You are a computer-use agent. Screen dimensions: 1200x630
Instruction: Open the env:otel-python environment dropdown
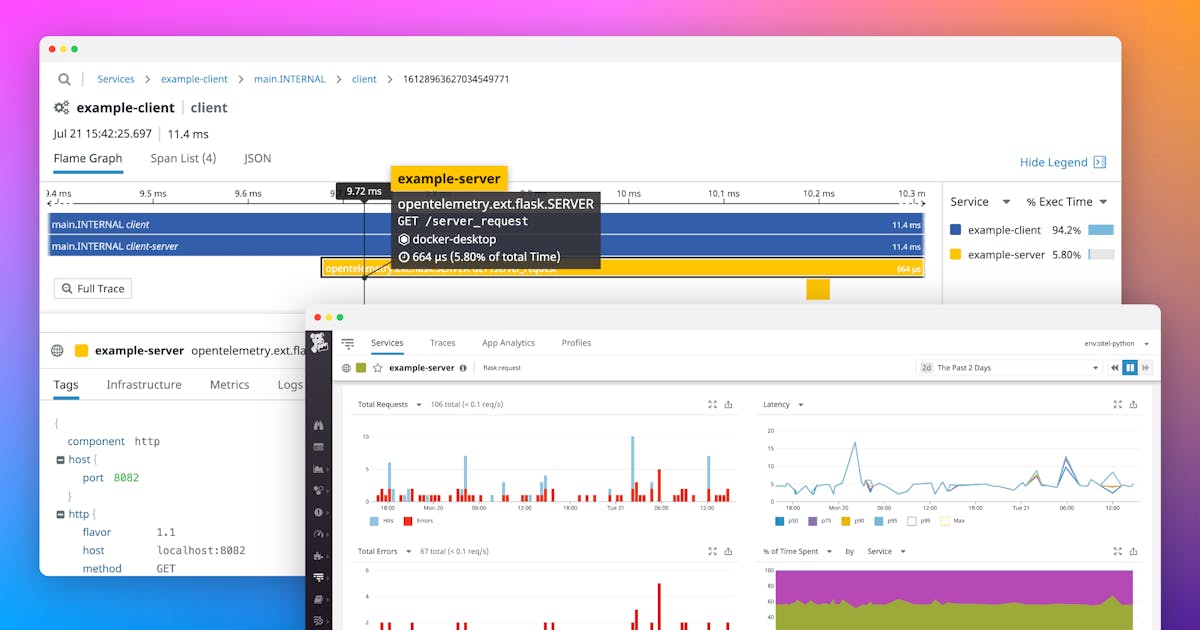[1115, 343]
